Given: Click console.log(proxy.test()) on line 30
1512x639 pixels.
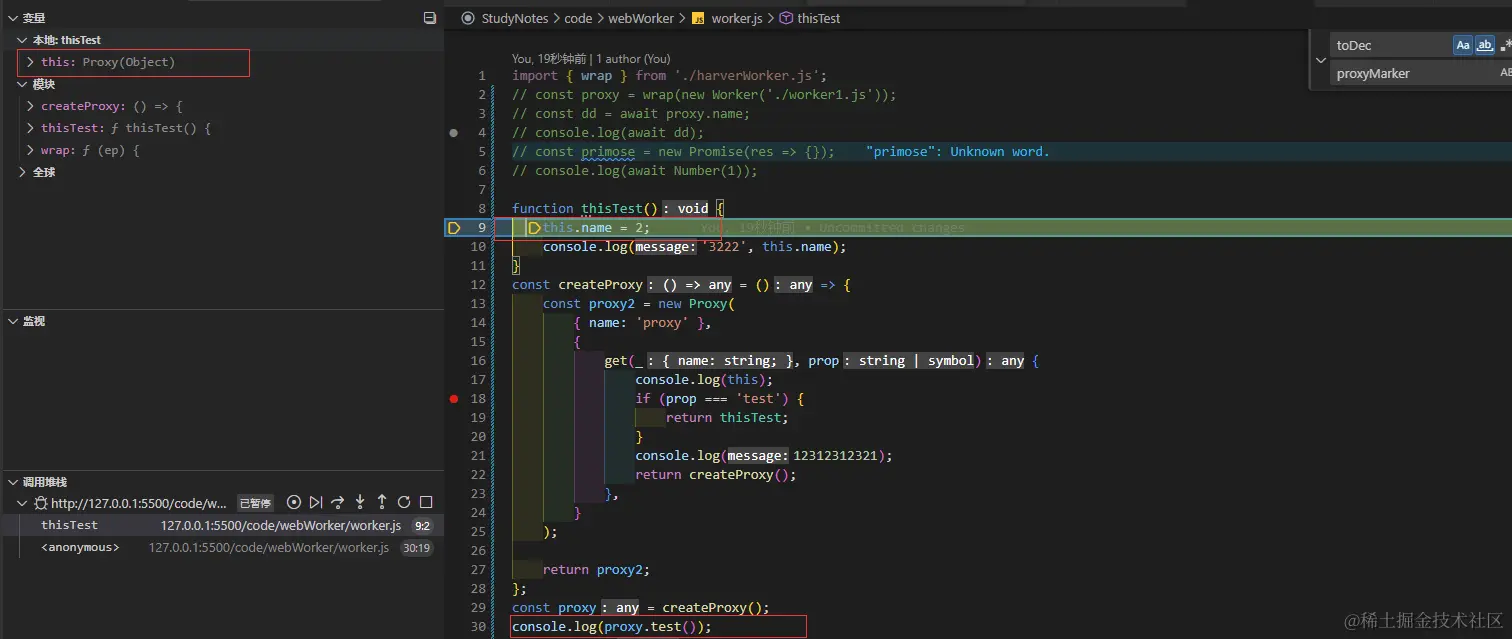Looking at the screenshot, I should point(612,627).
